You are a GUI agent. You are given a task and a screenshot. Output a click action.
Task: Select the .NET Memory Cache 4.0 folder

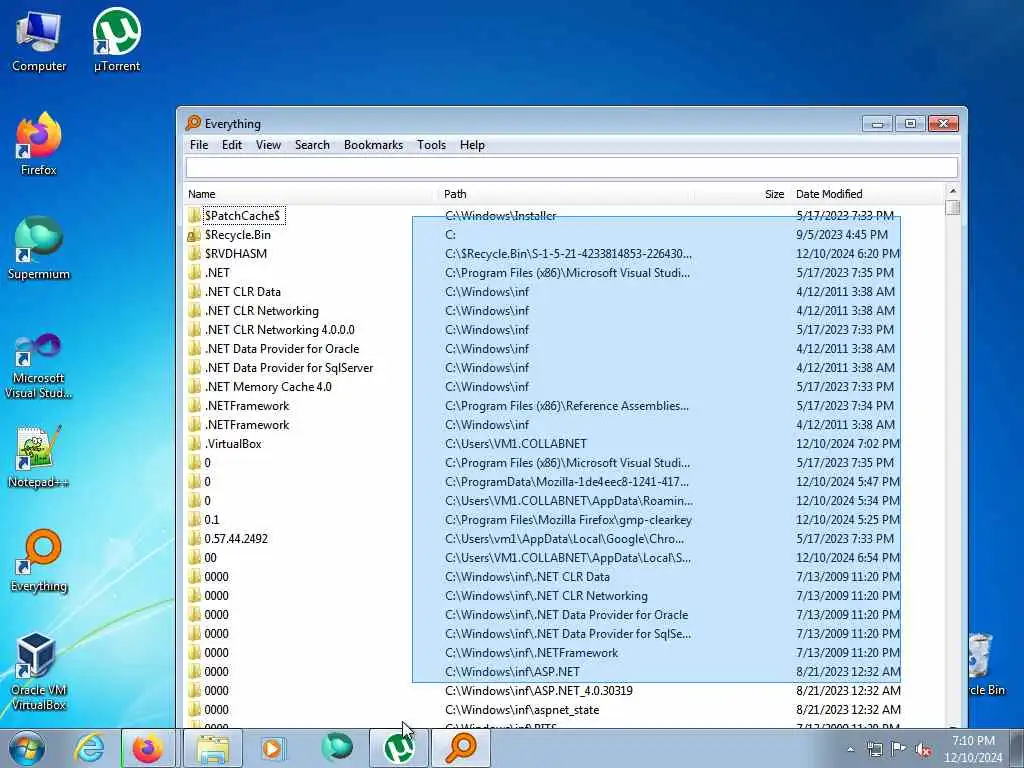point(268,387)
